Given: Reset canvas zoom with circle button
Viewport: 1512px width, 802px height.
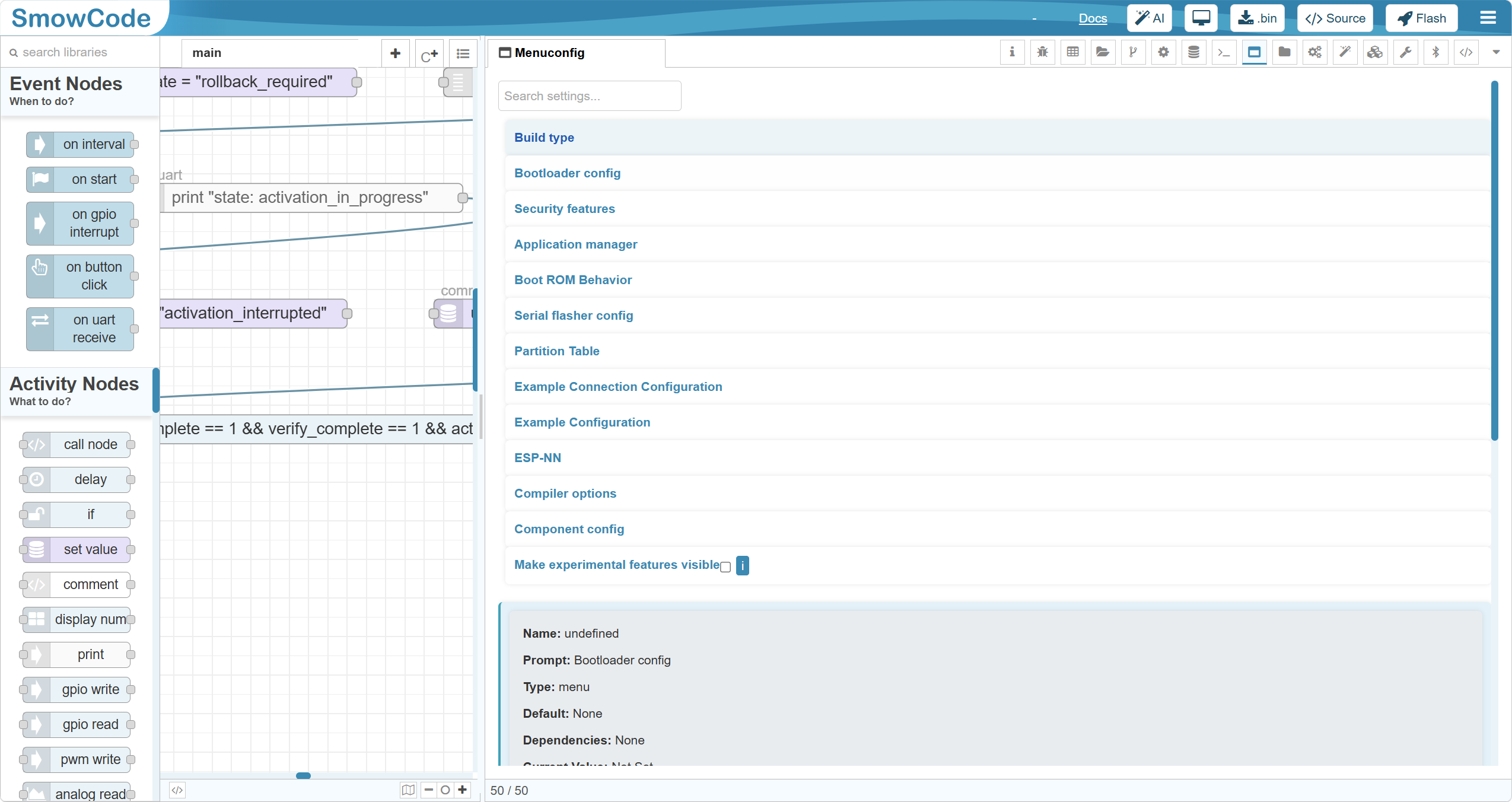Looking at the screenshot, I should (x=445, y=790).
